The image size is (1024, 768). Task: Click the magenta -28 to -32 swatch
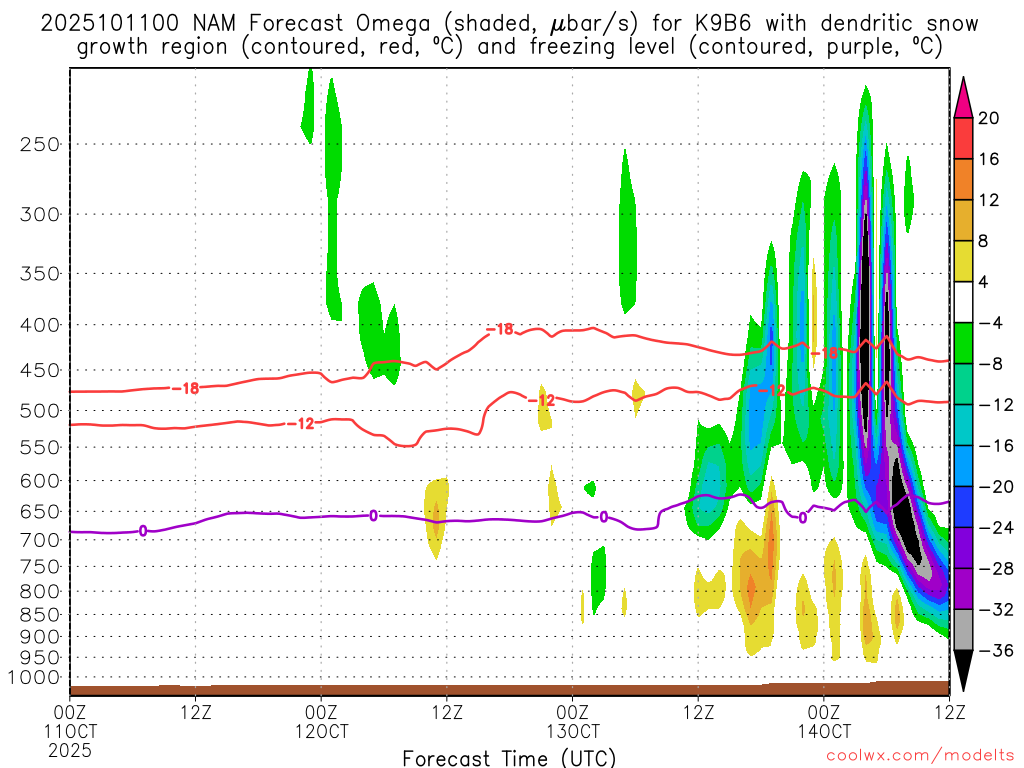963,589
